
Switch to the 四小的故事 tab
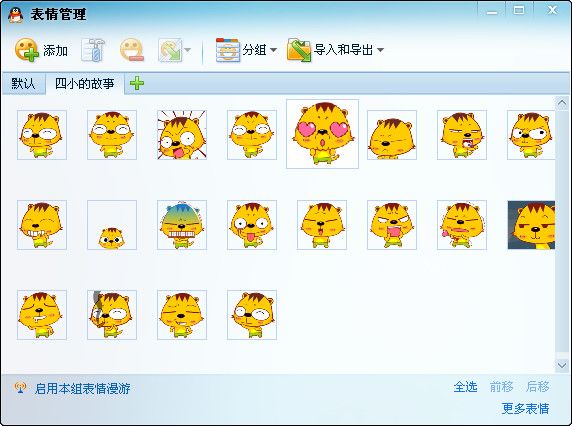coord(84,84)
